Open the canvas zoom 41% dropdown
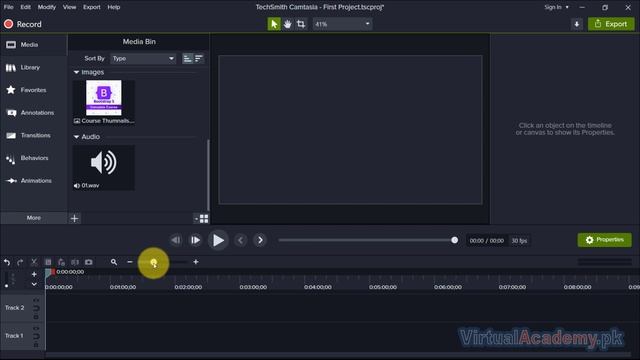This screenshot has width=640, height=360. coord(342,24)
